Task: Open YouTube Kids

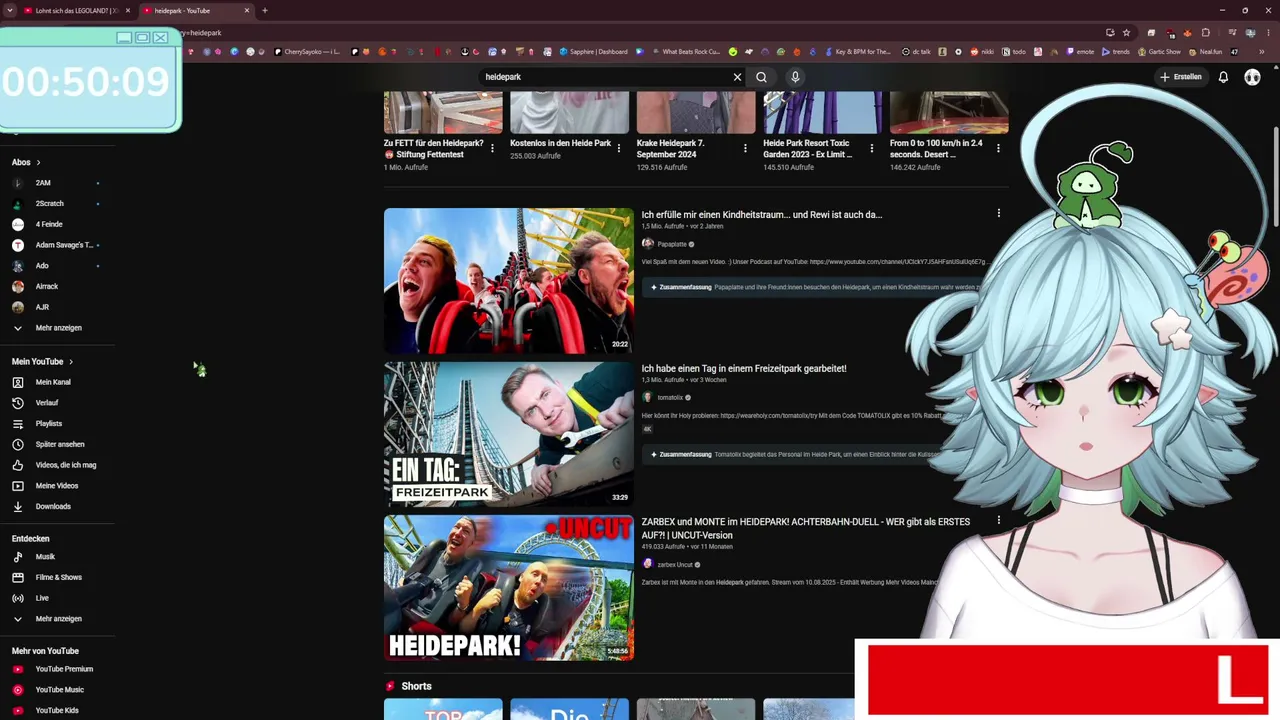Action: [46, 710]
